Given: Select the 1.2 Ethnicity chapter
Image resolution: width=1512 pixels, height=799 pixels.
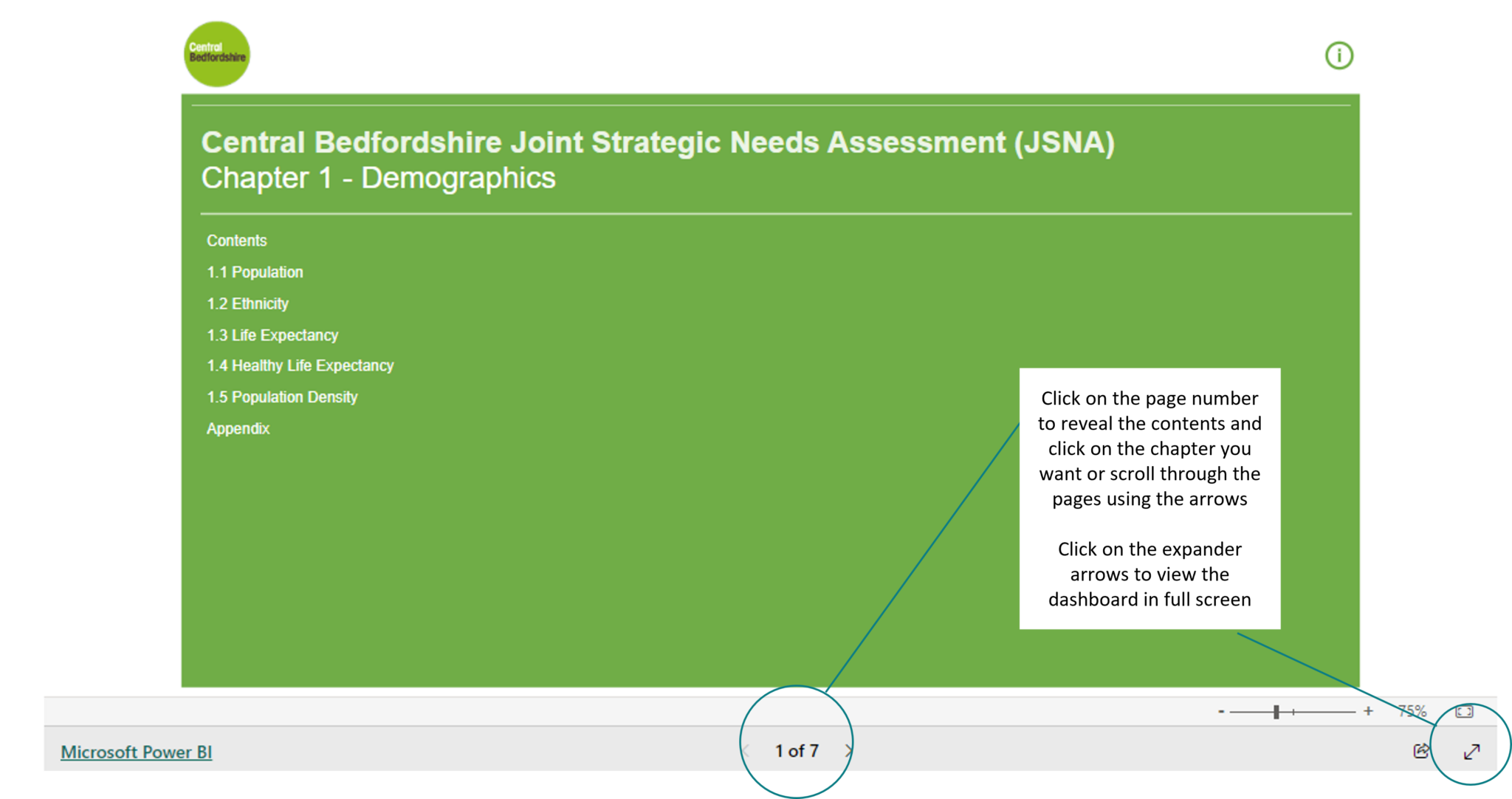Looking at the screenshot, I should [248, 304].
